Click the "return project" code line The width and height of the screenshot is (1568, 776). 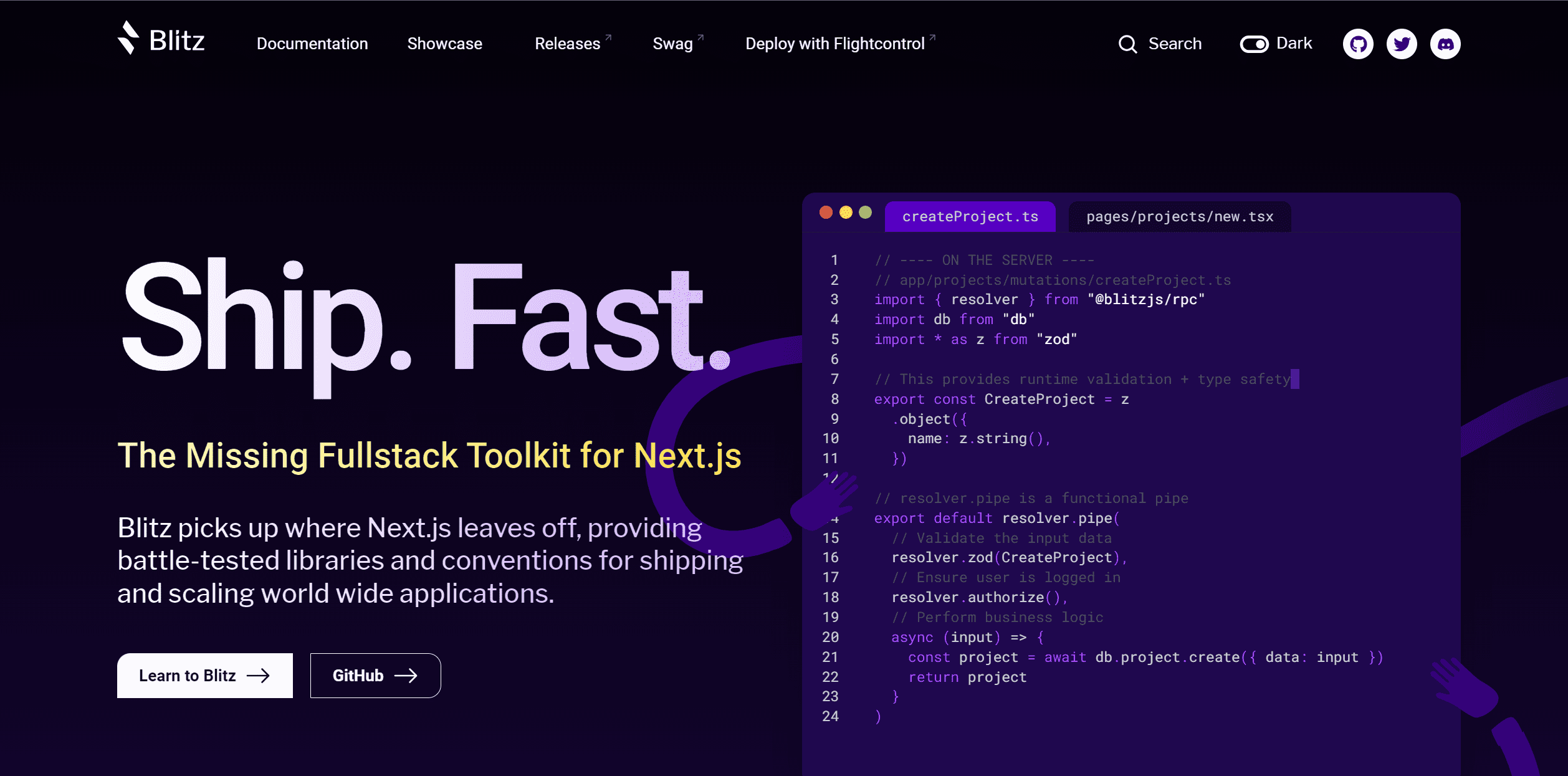(967, 678)
